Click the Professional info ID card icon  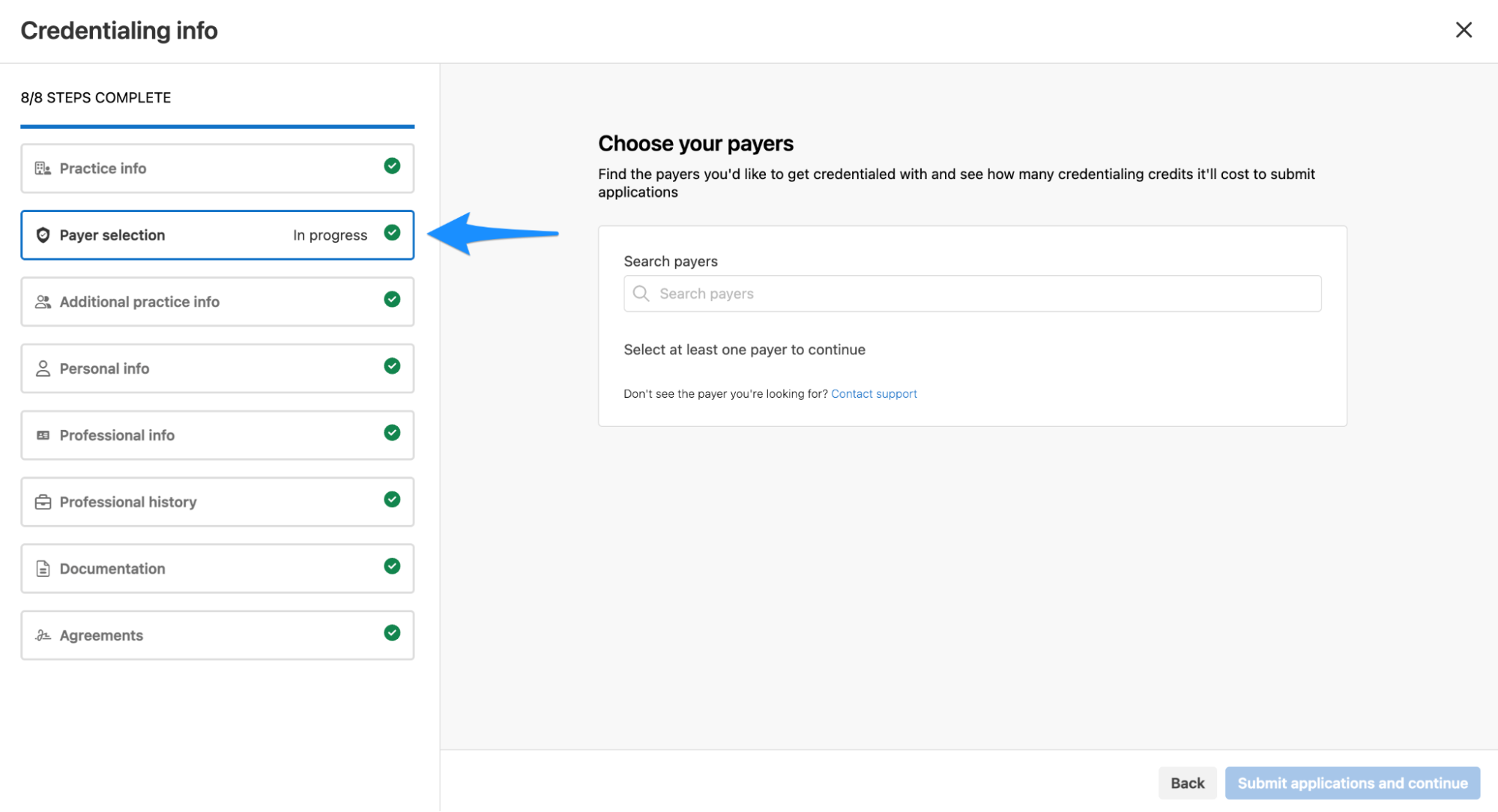[x=43, y=435]
